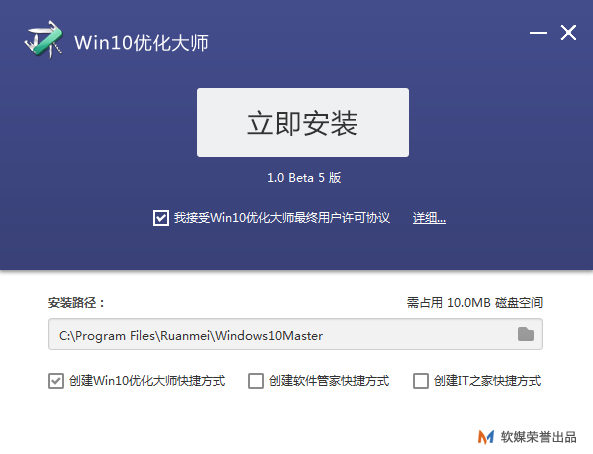
Task: Click the 我接受Win10优化大师最终用户许可协议 label text
Action: (282, 218)
